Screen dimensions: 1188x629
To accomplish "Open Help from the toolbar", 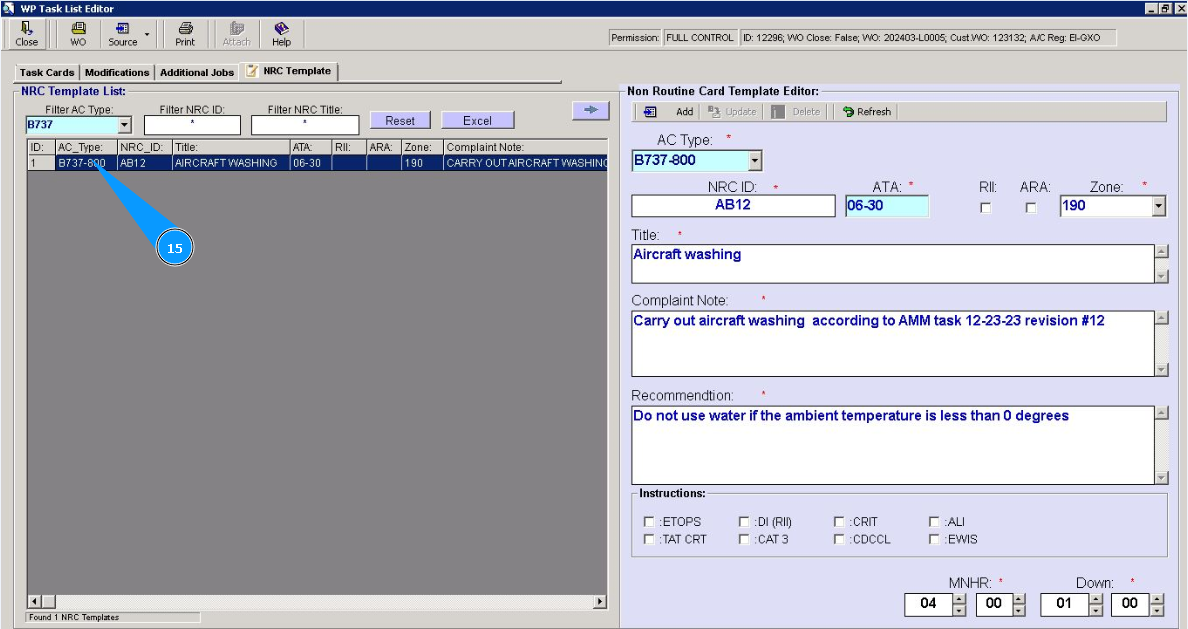I will (x=281, y=34).
